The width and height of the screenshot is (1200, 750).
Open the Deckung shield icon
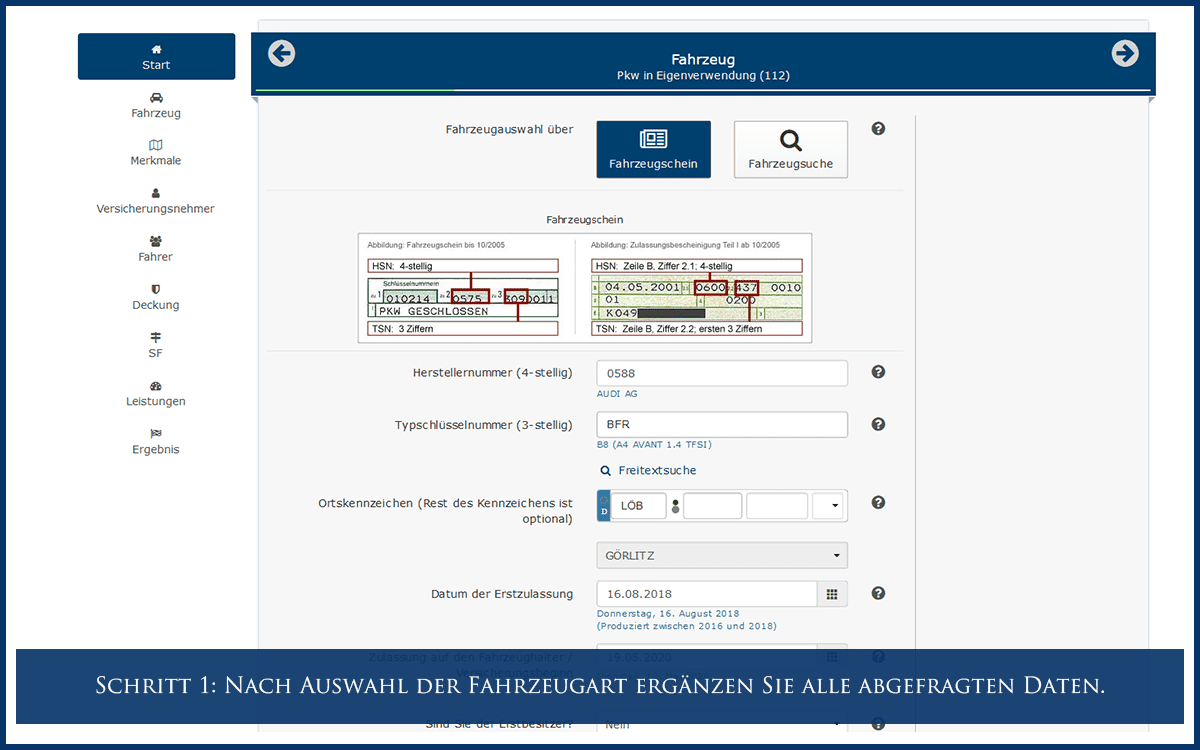pos(156,289)
